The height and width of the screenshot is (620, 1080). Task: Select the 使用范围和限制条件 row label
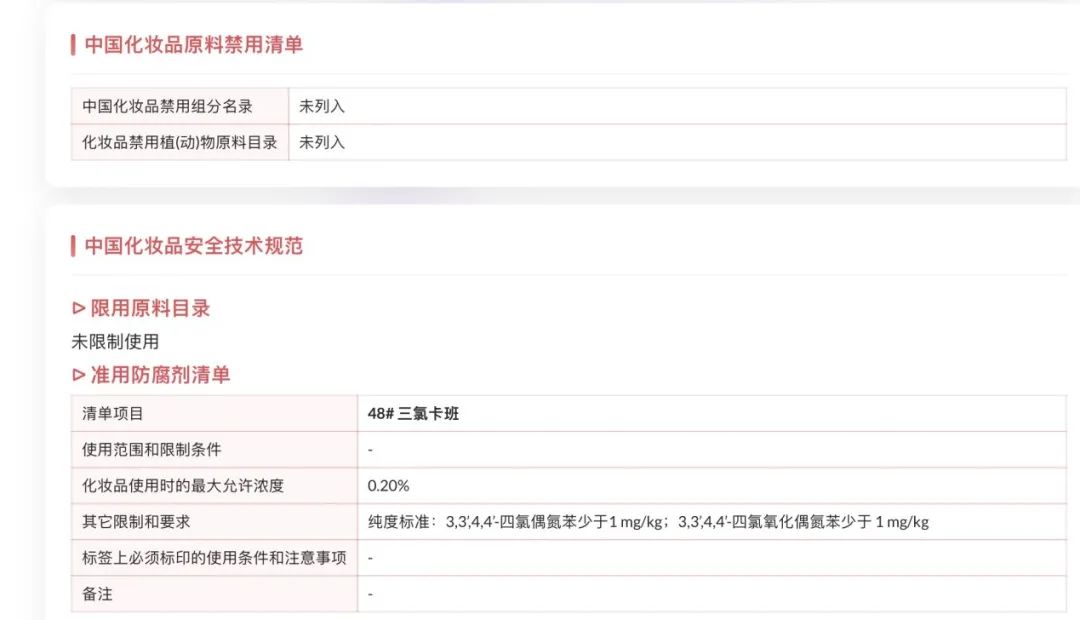tap(152, 449)
